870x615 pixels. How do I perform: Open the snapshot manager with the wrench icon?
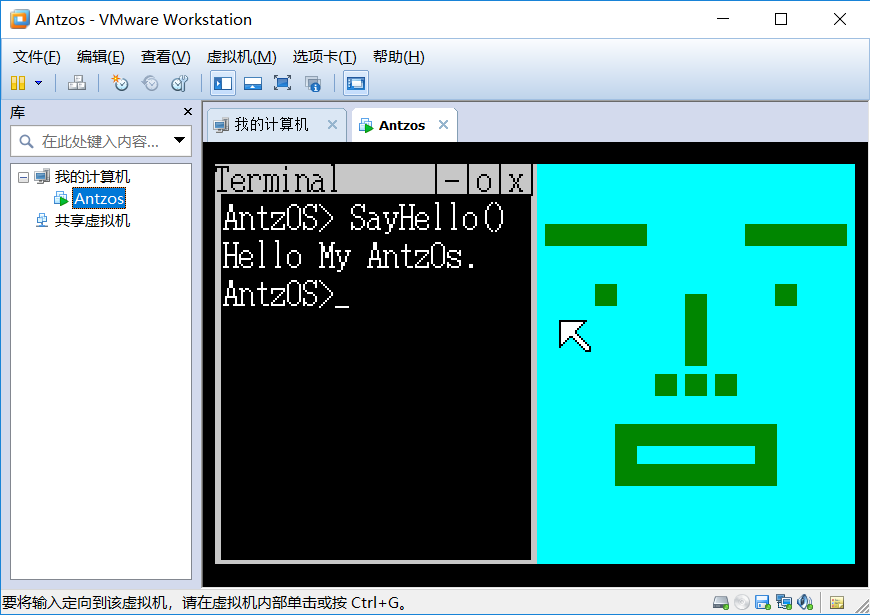click(x=180, y=83)
